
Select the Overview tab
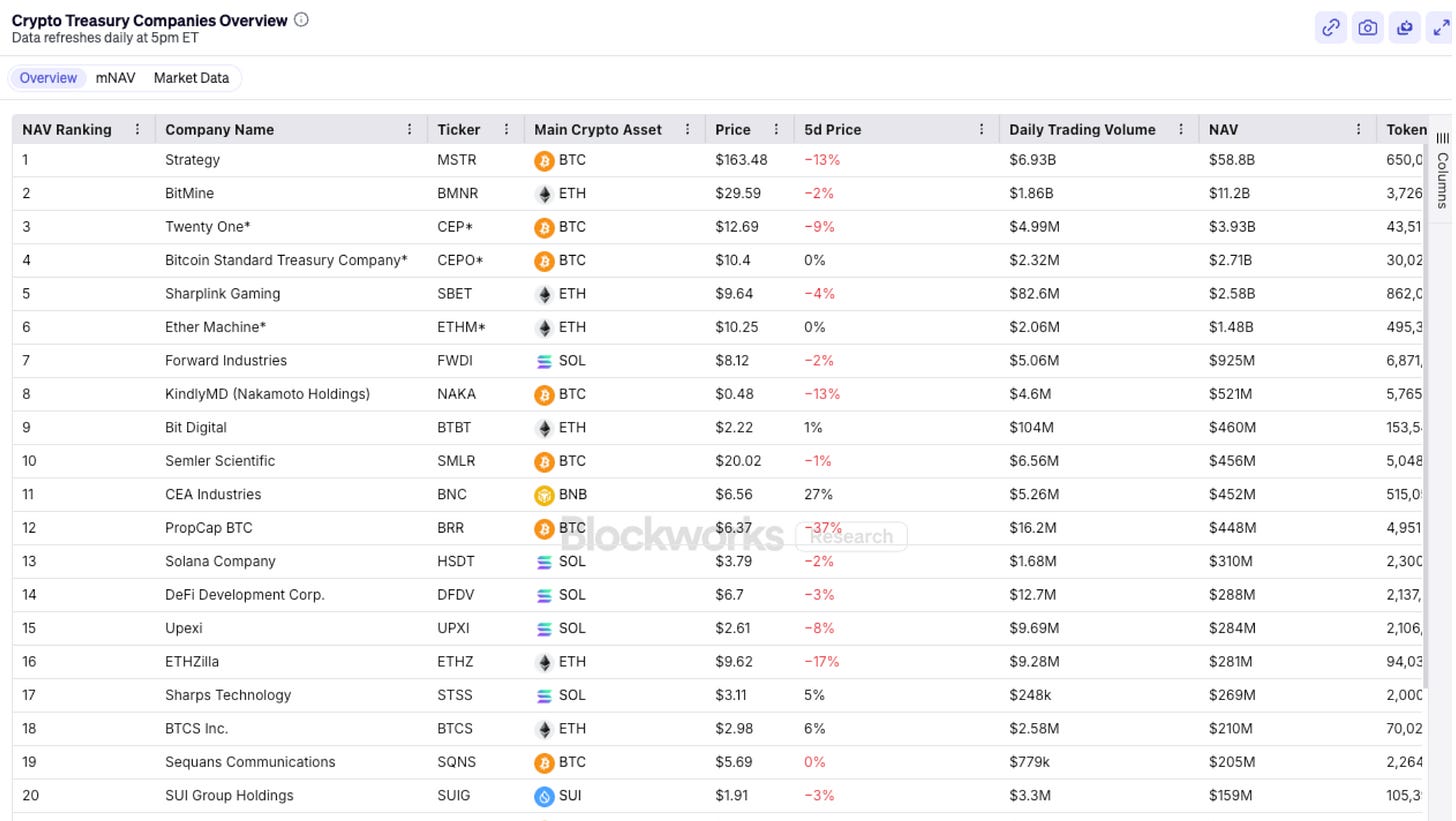pyautogui.click(x=48, y=78)
